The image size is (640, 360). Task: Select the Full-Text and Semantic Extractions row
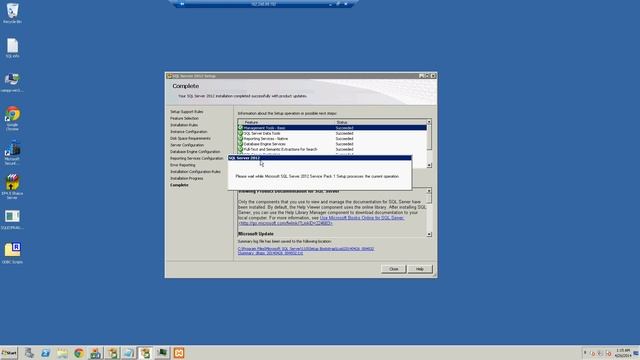click(332, 149)
